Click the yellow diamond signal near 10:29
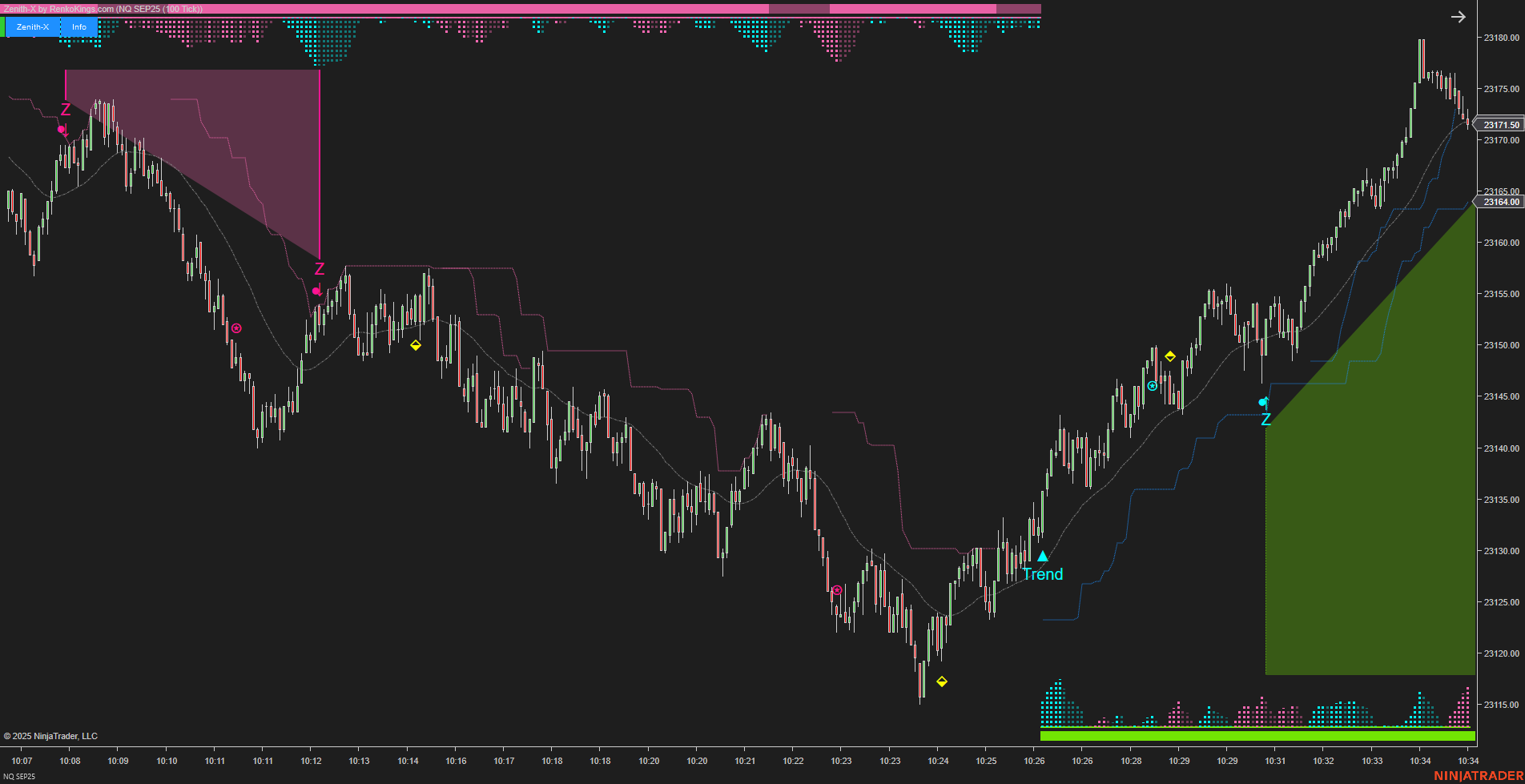 (x=1171, y=355)
